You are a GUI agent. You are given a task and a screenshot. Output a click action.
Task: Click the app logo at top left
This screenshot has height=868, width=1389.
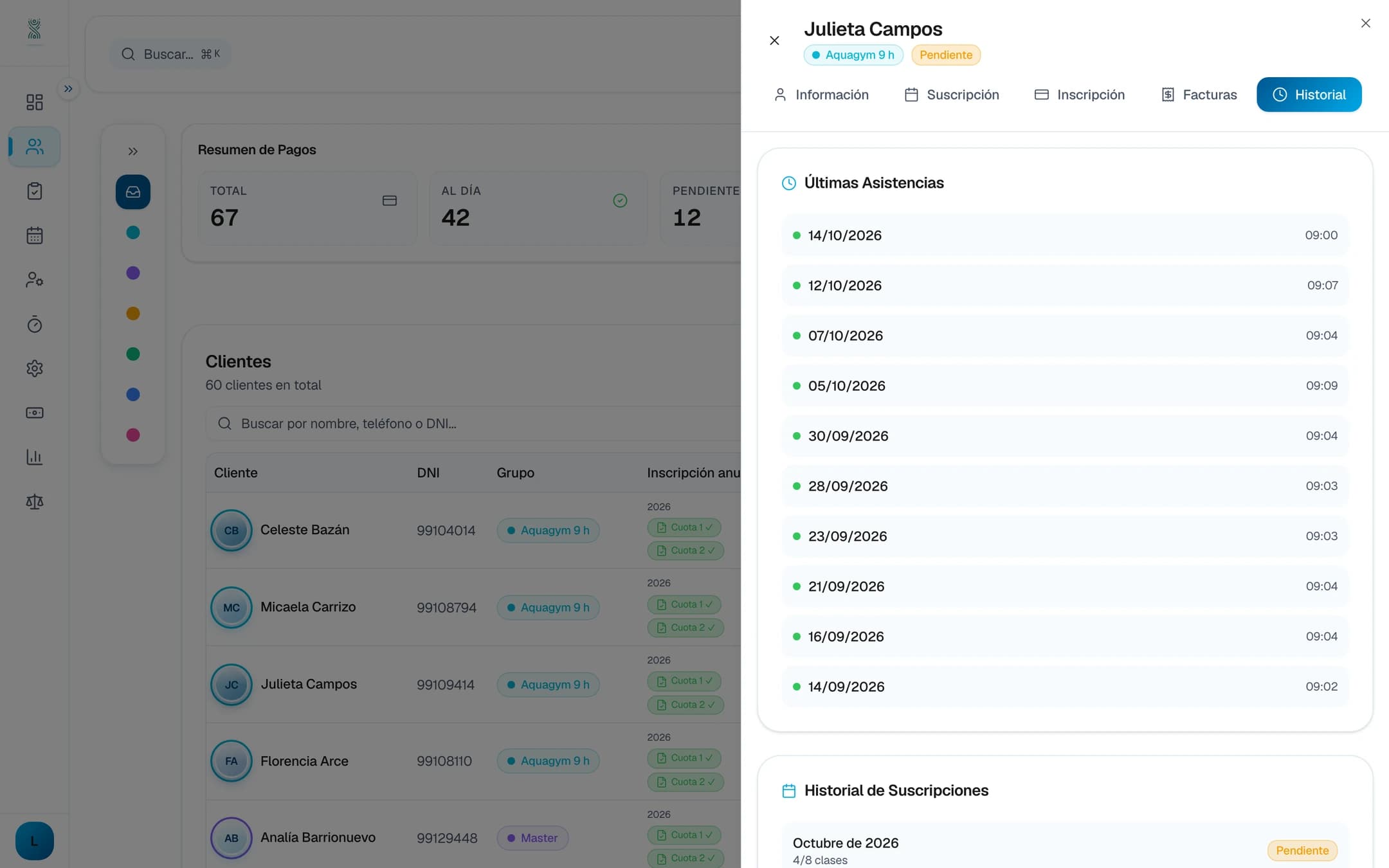(34, 30)
